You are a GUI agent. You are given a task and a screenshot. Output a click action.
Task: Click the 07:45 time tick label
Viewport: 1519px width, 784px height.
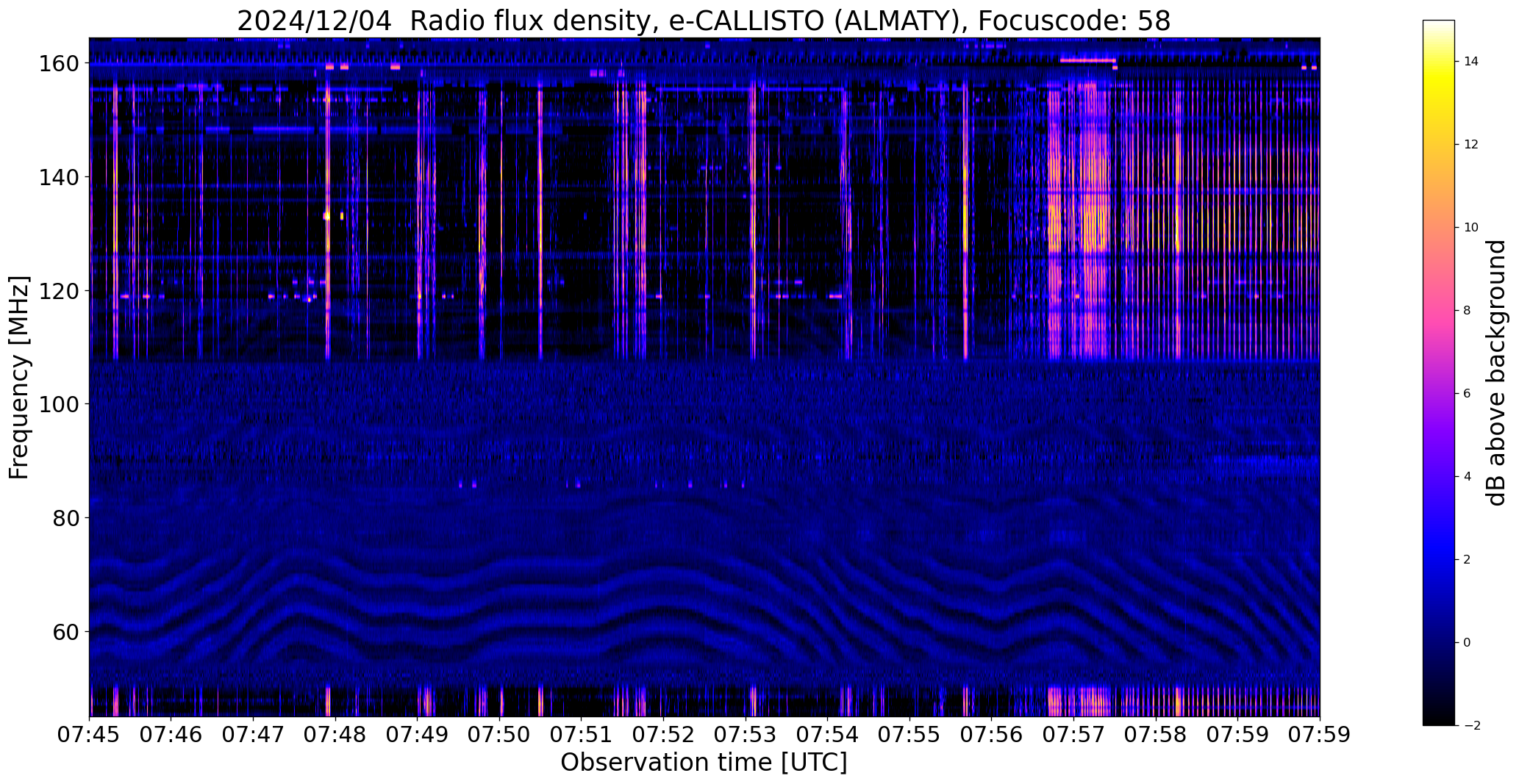pos(90,736)
